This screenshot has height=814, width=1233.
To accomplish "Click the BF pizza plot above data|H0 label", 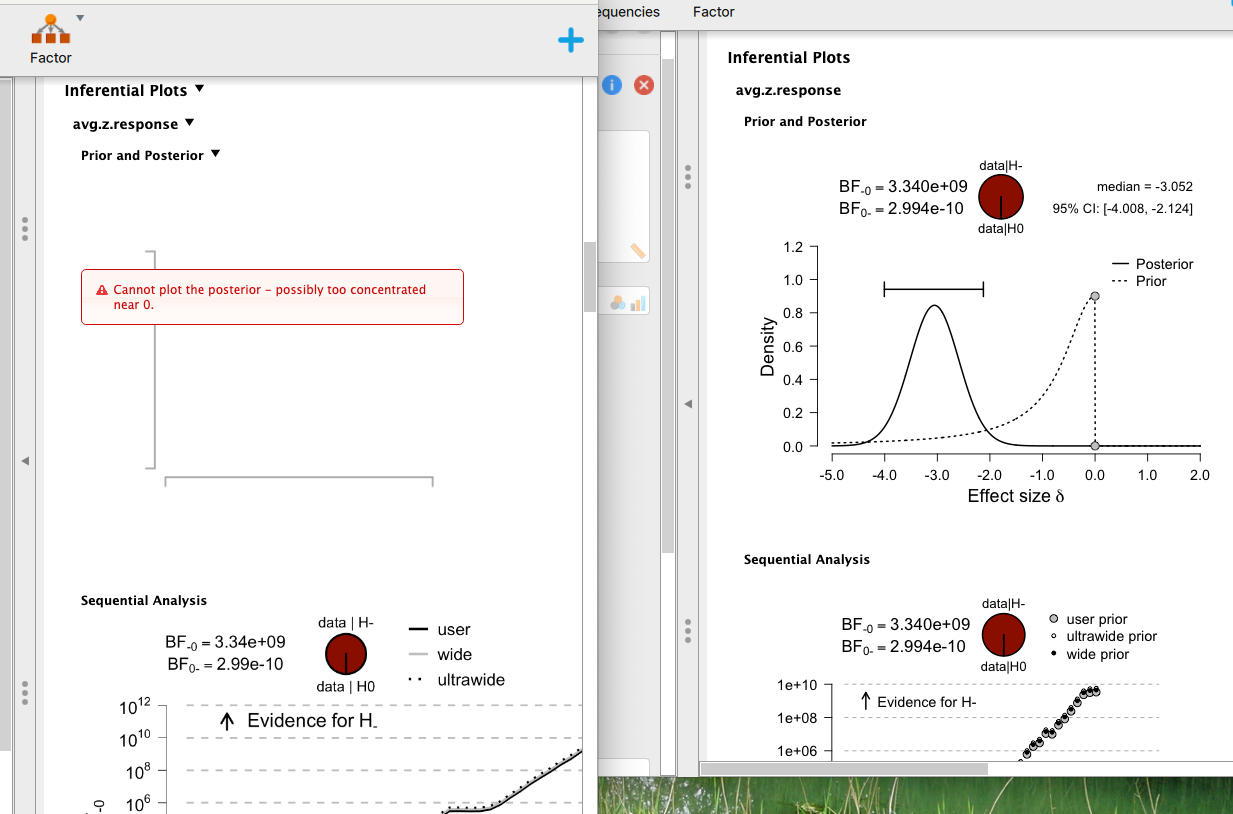I will click(1001, 196).
